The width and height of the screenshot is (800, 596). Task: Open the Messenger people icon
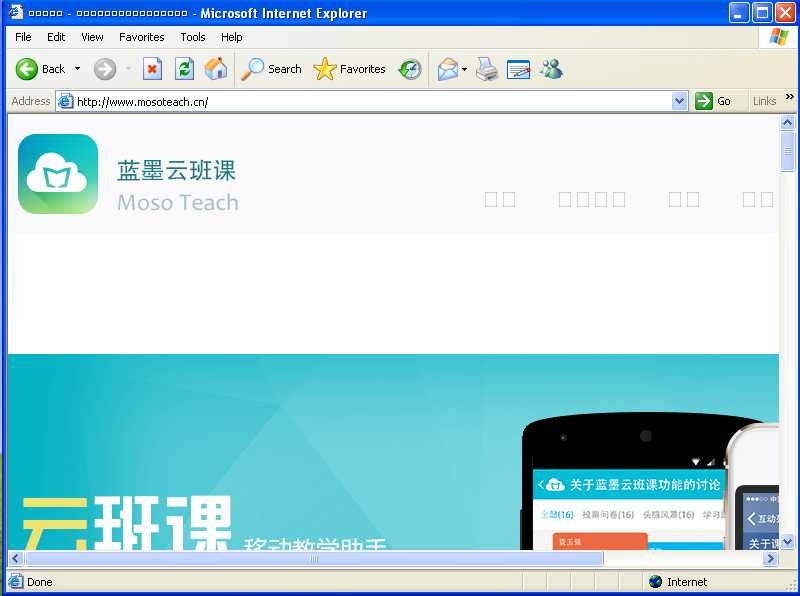(552, 69)
